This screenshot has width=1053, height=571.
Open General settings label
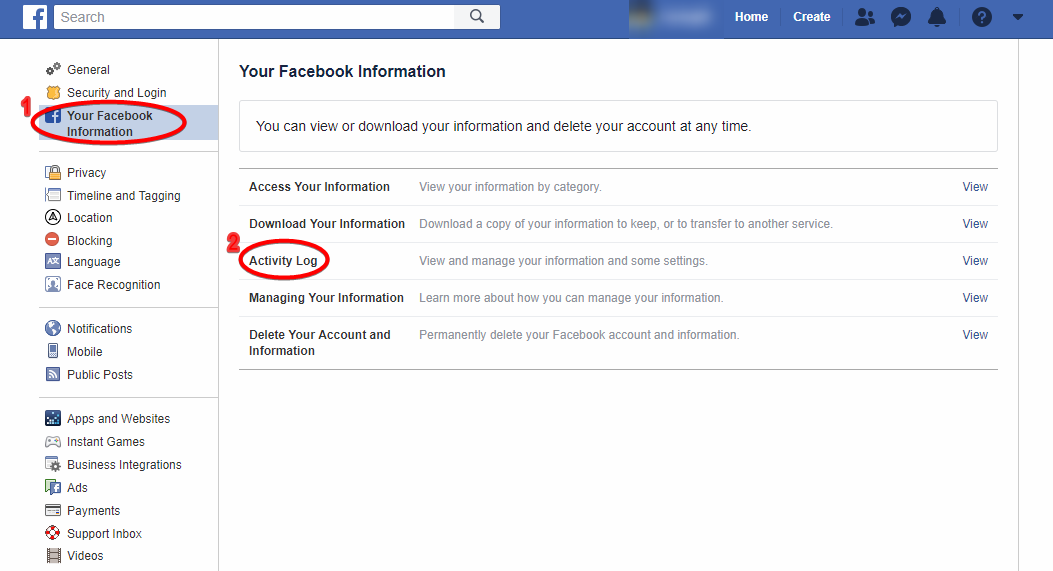(x=88, y=70)
